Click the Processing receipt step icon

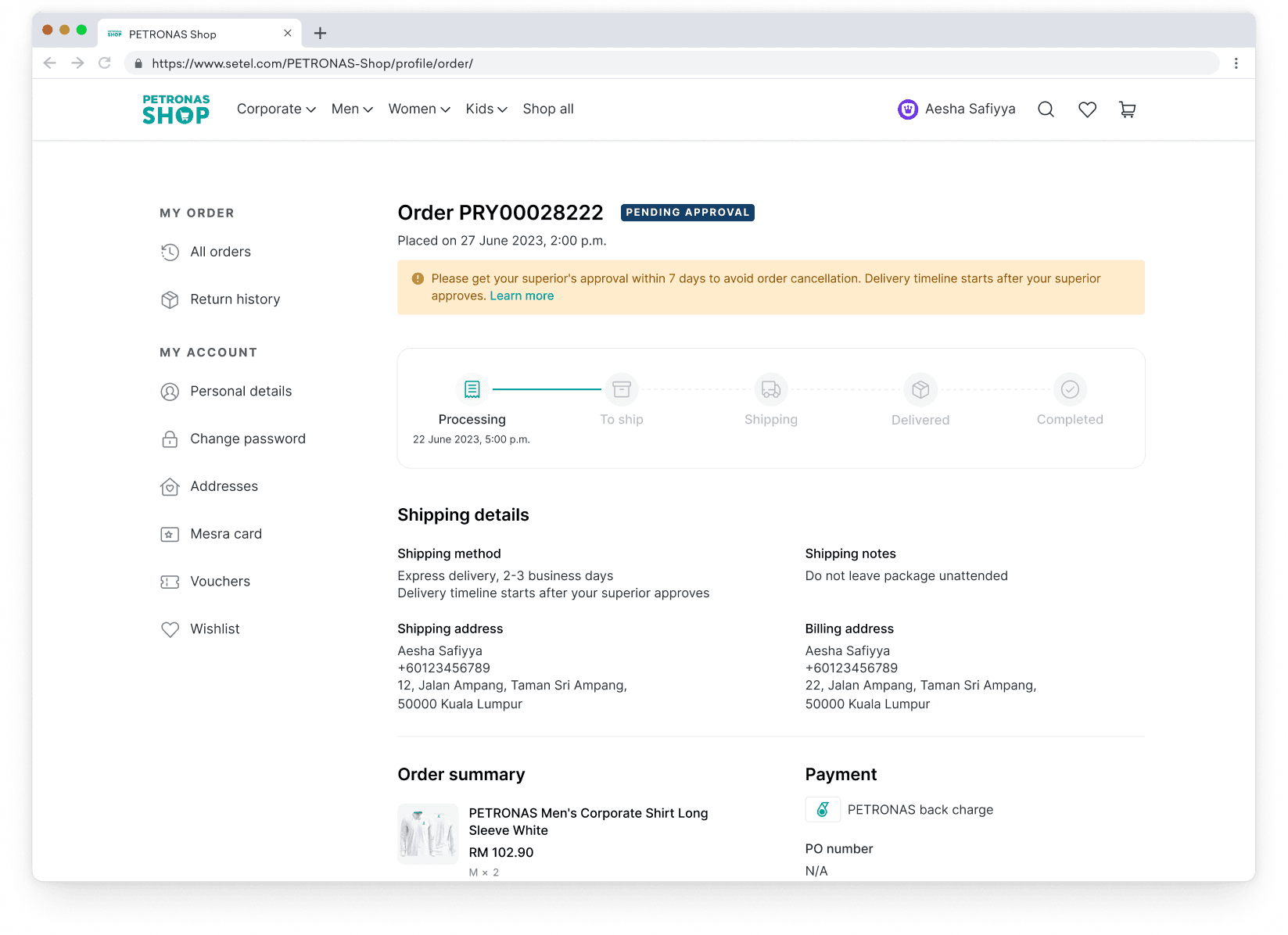[x=472, y=389]
